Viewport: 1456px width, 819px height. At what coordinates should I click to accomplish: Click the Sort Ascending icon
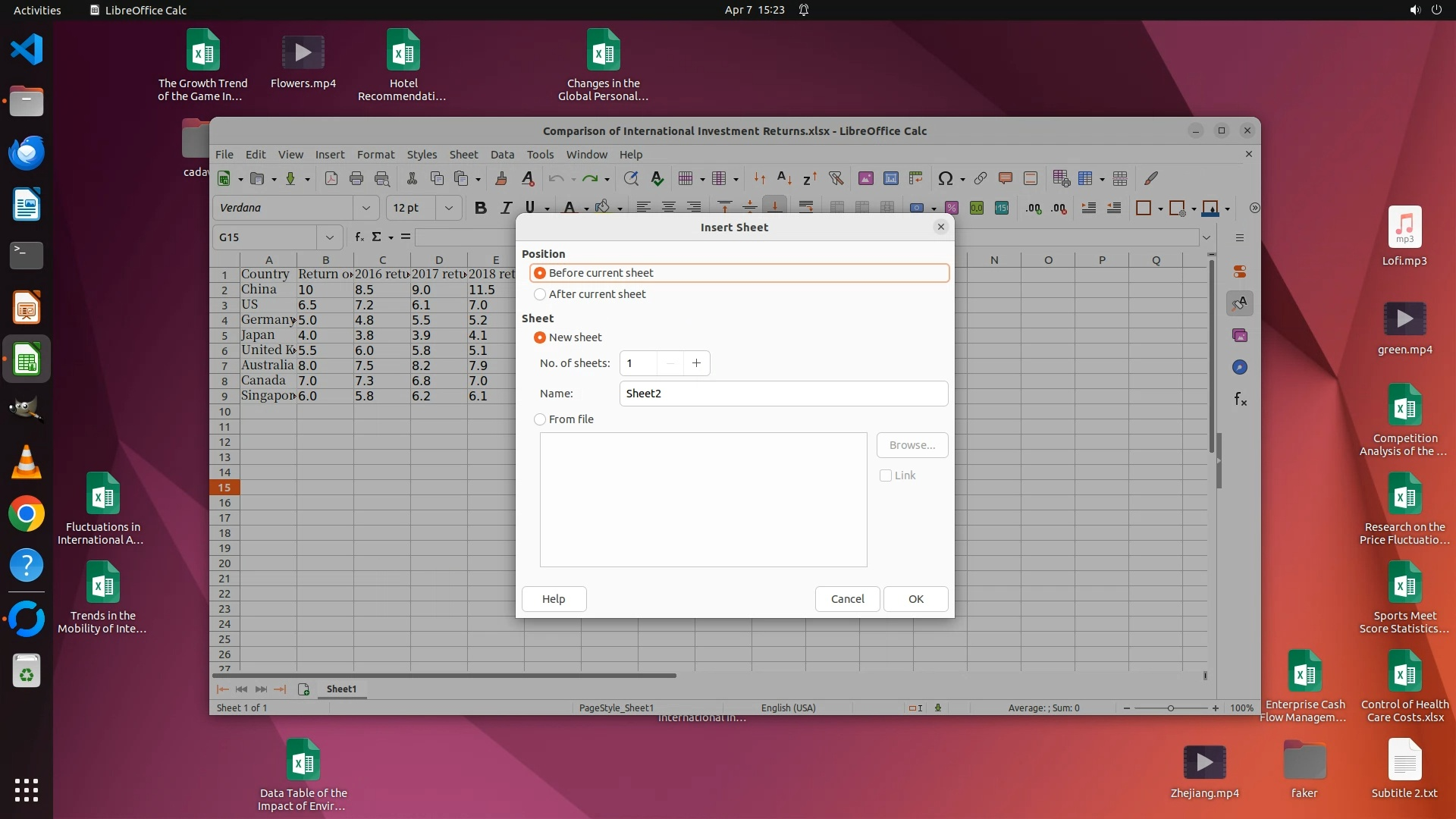pyautogui.click(x=785, y=179)
